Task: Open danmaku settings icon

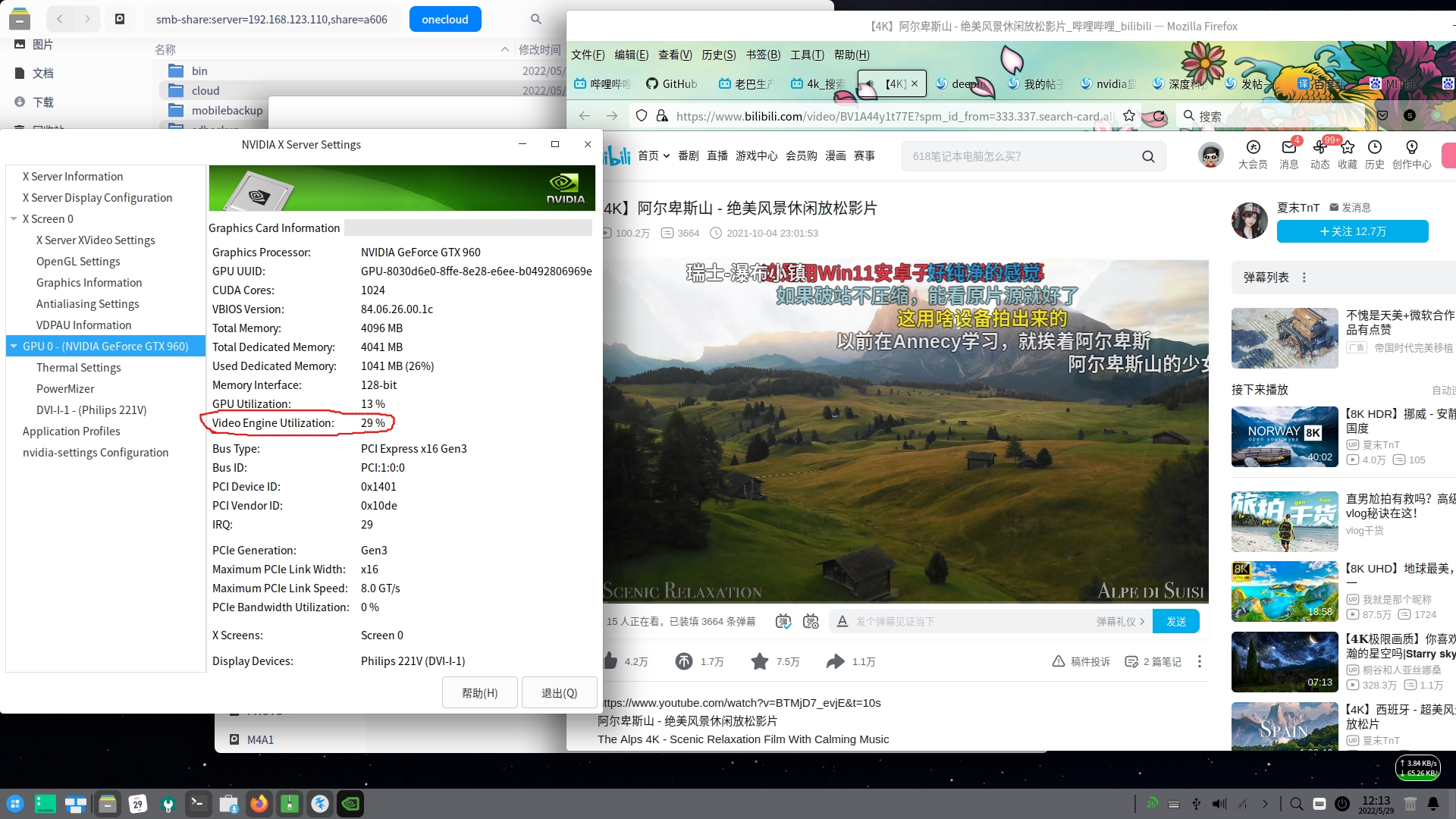Action: [x=811, y=622]
